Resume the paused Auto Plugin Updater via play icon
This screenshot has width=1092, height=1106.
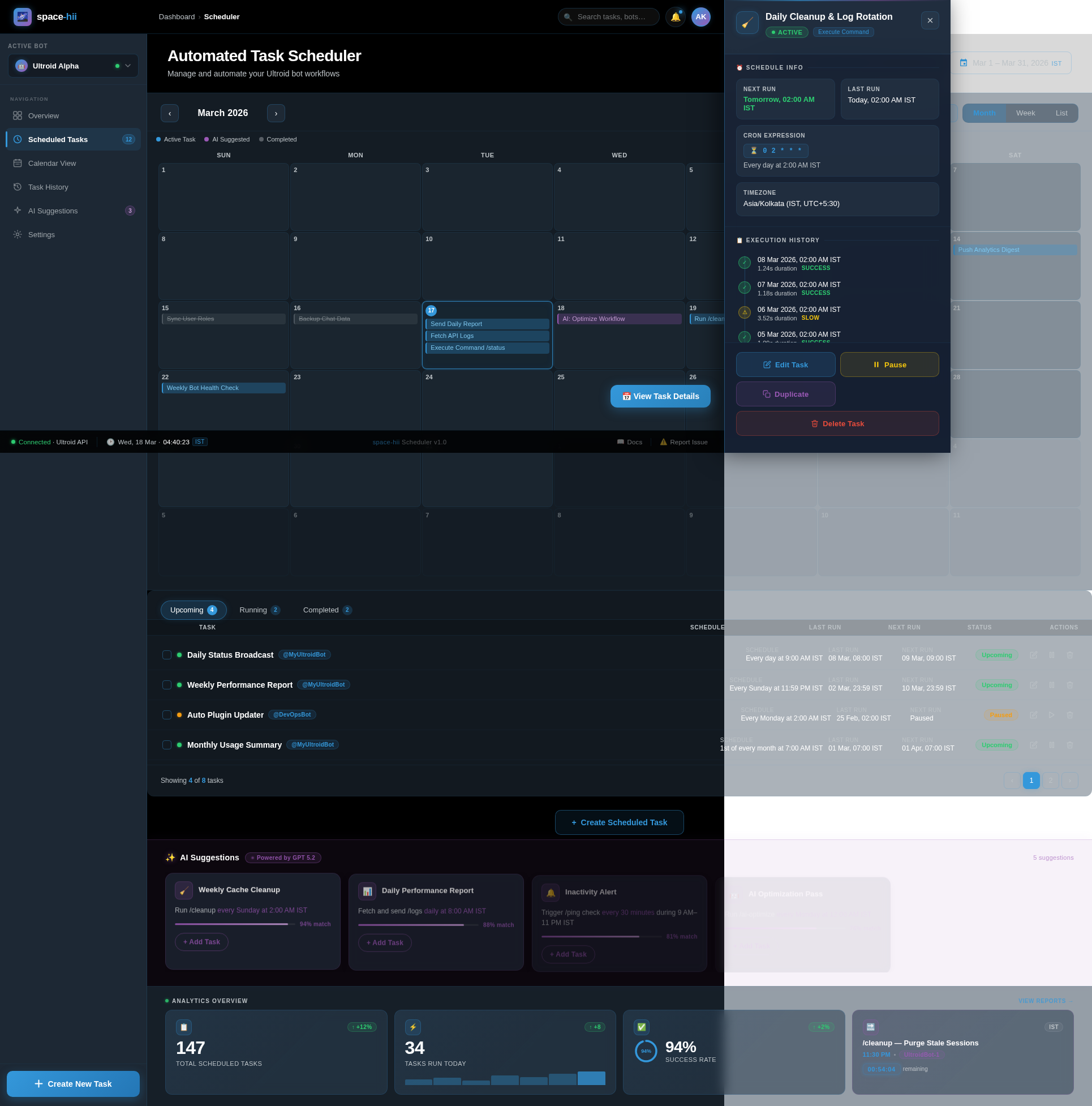pyautogui.click(x=1052, y=715)
